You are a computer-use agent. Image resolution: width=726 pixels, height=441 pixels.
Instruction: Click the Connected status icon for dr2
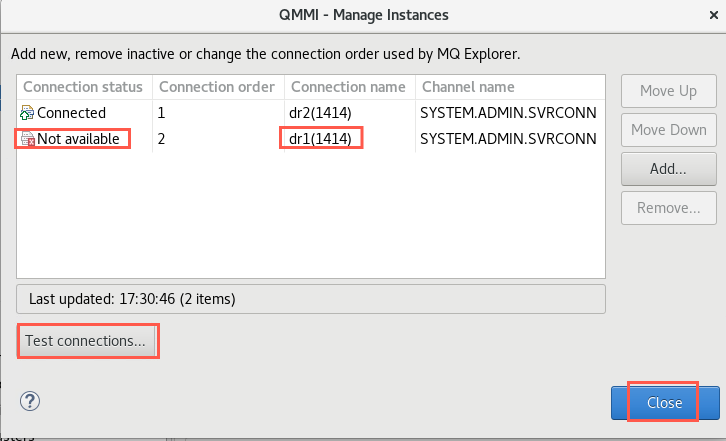pyautogui.click(x=27, y=113)
